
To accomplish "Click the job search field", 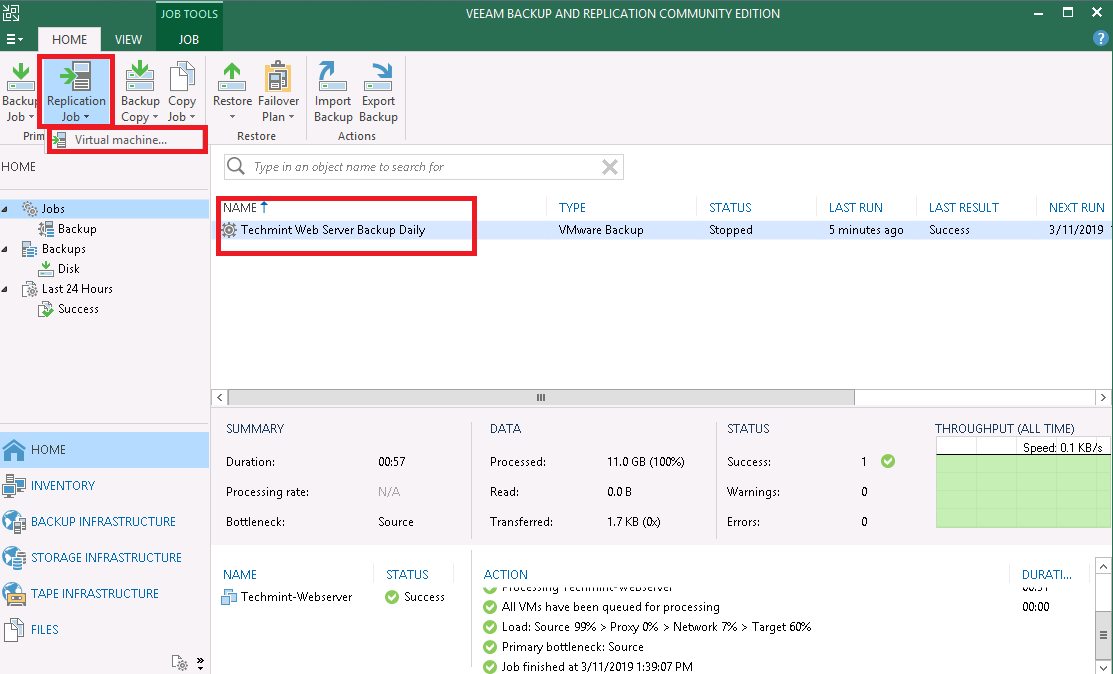I will coord(420,166).
